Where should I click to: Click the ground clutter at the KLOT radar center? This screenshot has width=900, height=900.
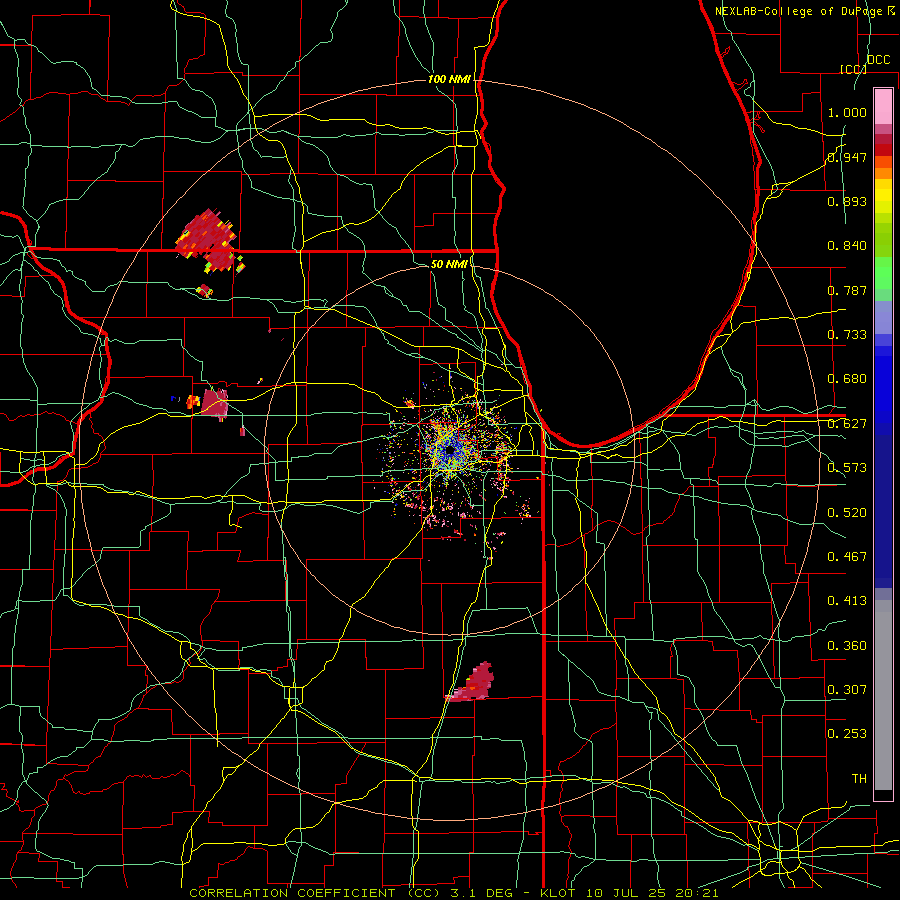pyautogui.click(x=450, y=452)
